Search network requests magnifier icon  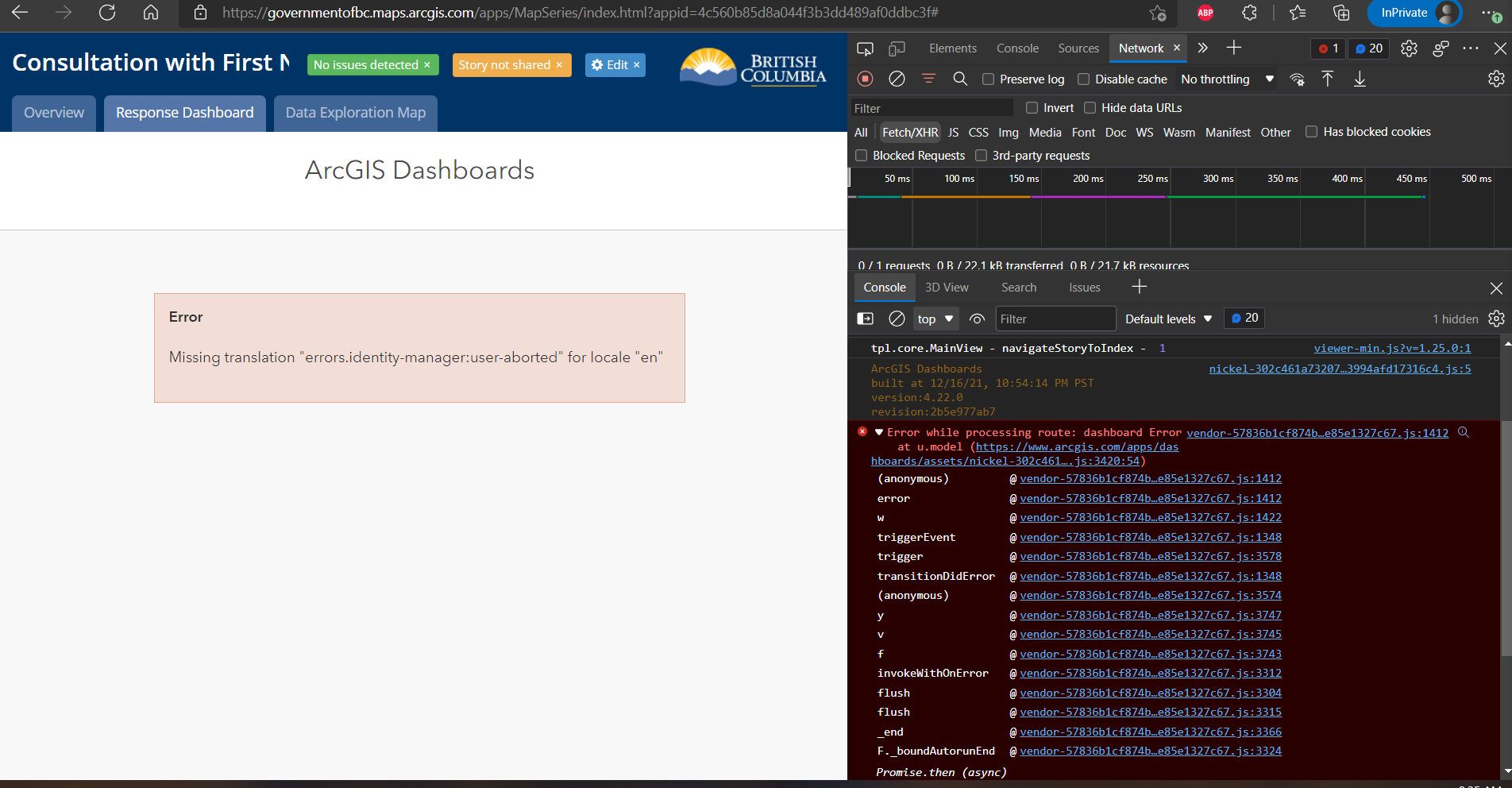960,79
